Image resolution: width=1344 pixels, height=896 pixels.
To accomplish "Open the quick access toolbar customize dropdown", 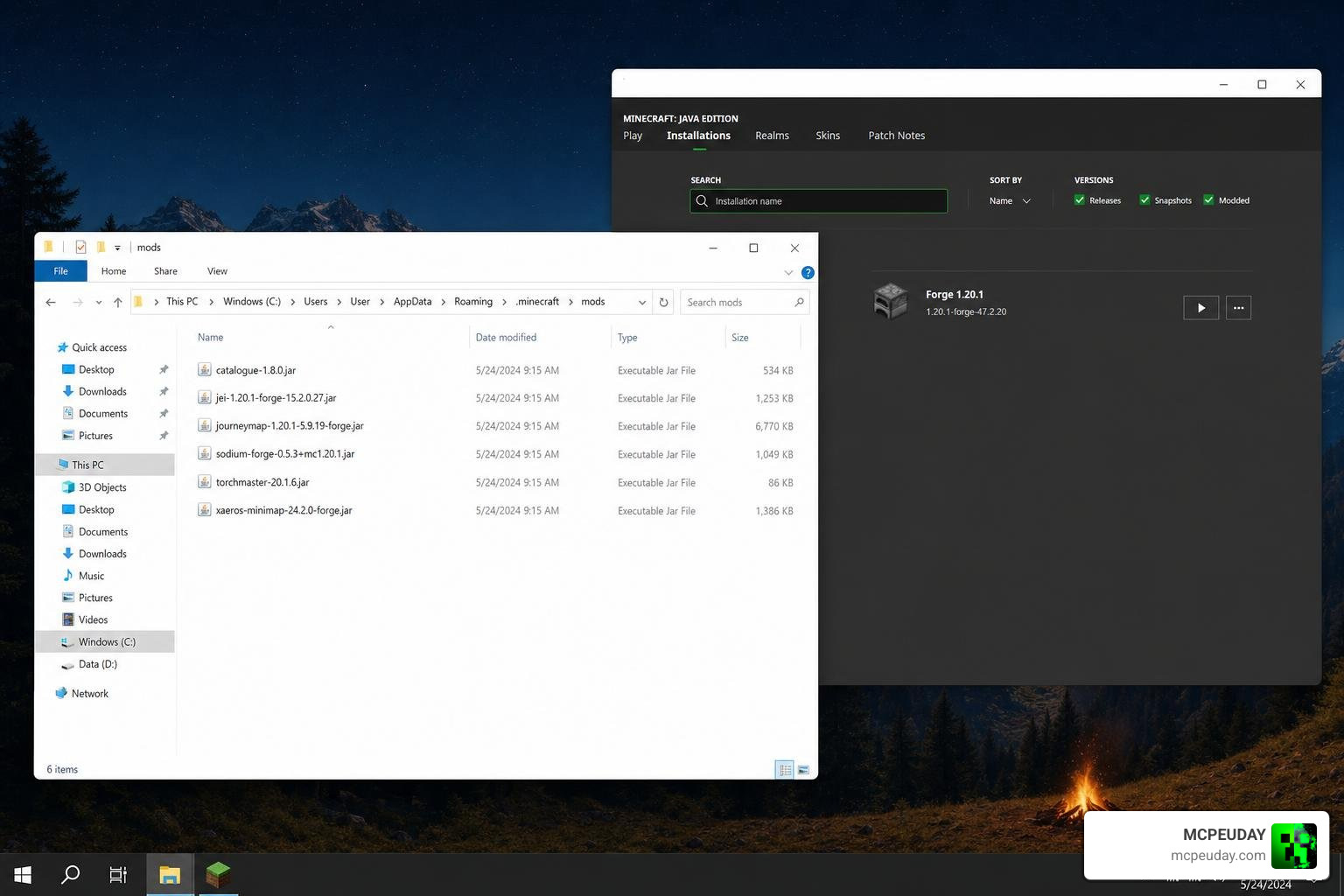I will click(x=117, y=248).
